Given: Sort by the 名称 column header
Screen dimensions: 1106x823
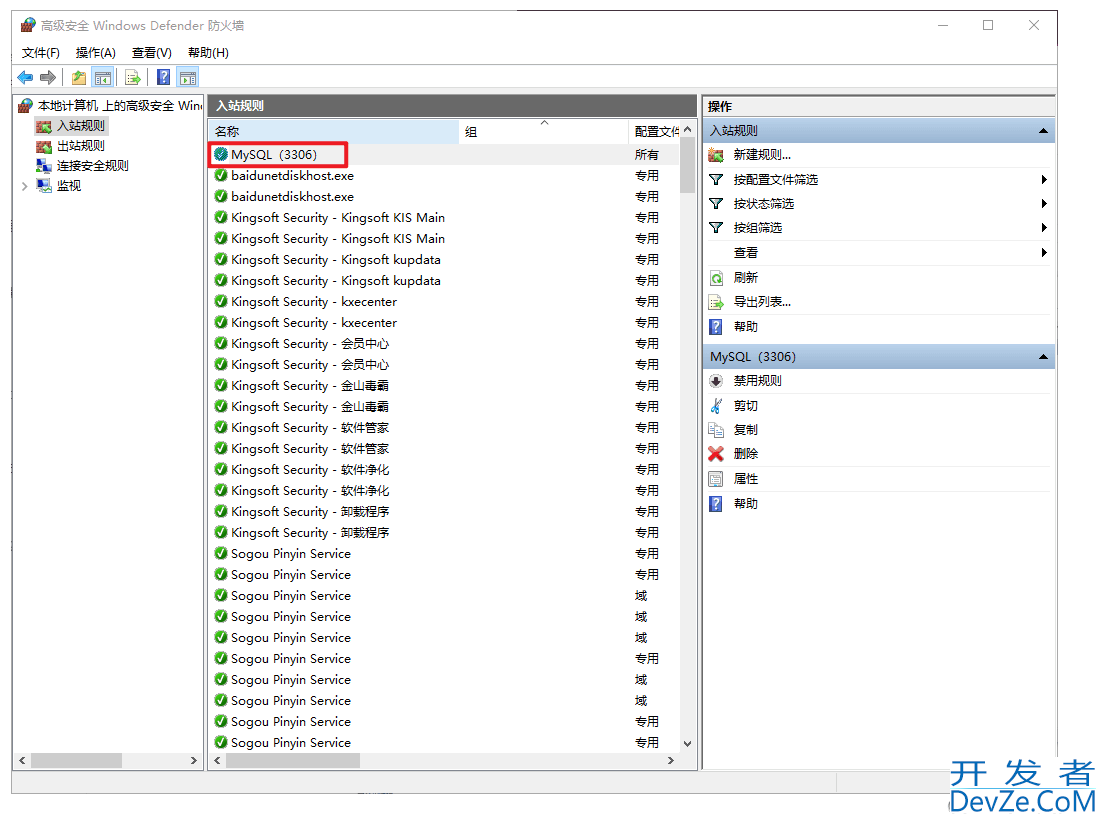Looking at the screenshot, I should coord(334,132).
